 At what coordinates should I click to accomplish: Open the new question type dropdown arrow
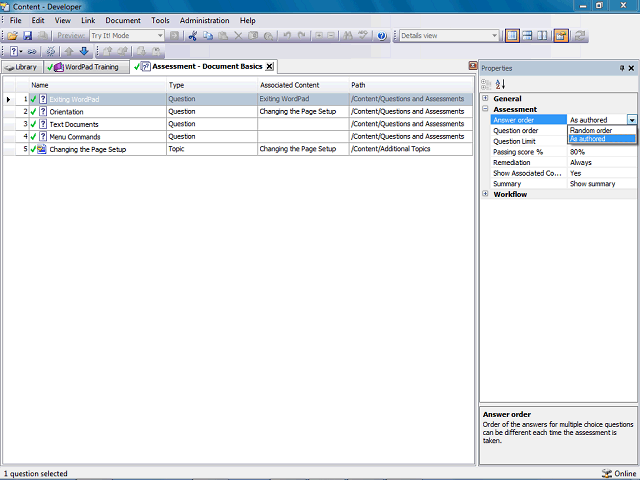point(21,51)
